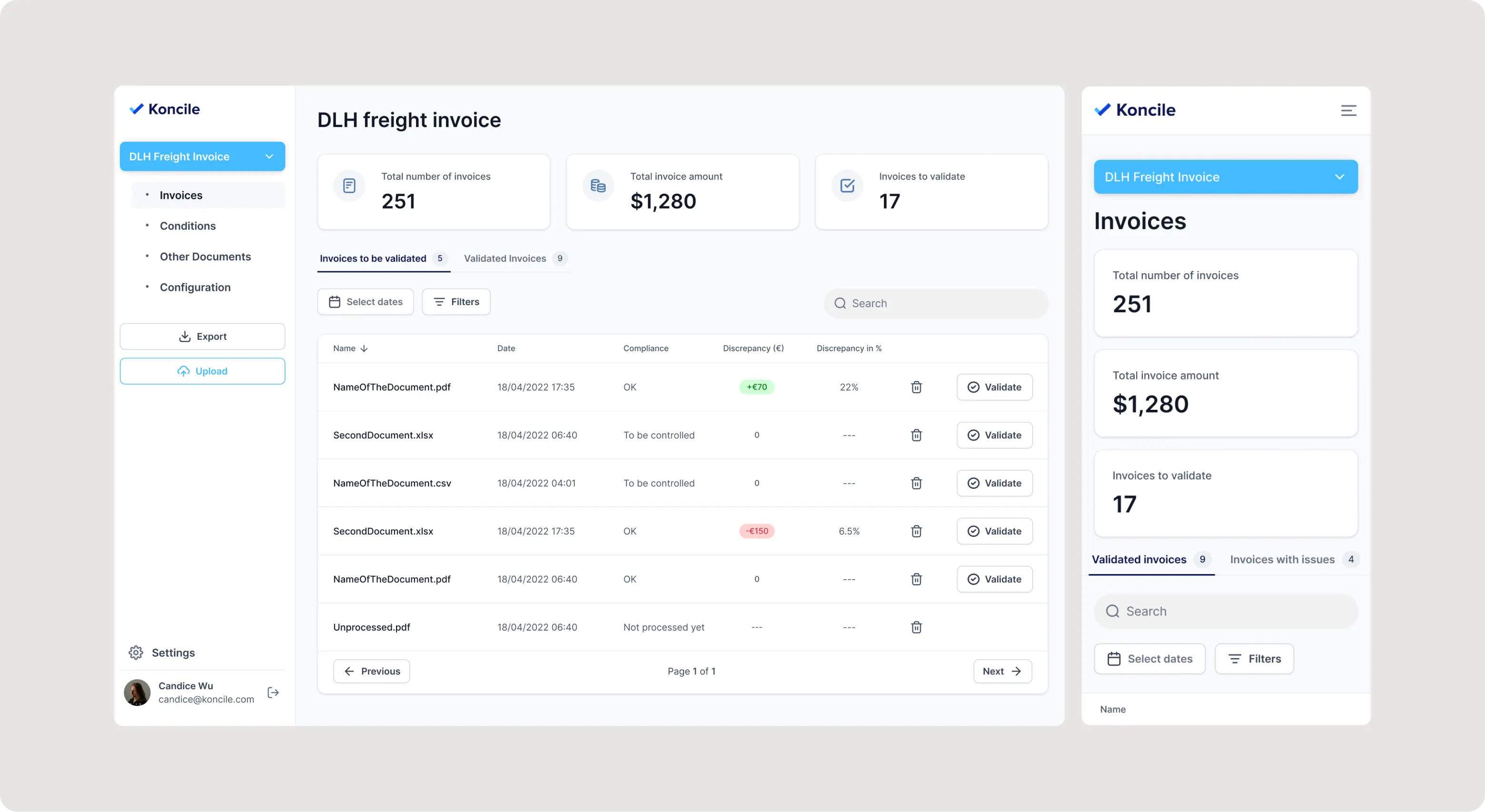Open Settings in the sidebar
Image resolution: width=1485 pixels, height=812 pixels.
(162, 653)
